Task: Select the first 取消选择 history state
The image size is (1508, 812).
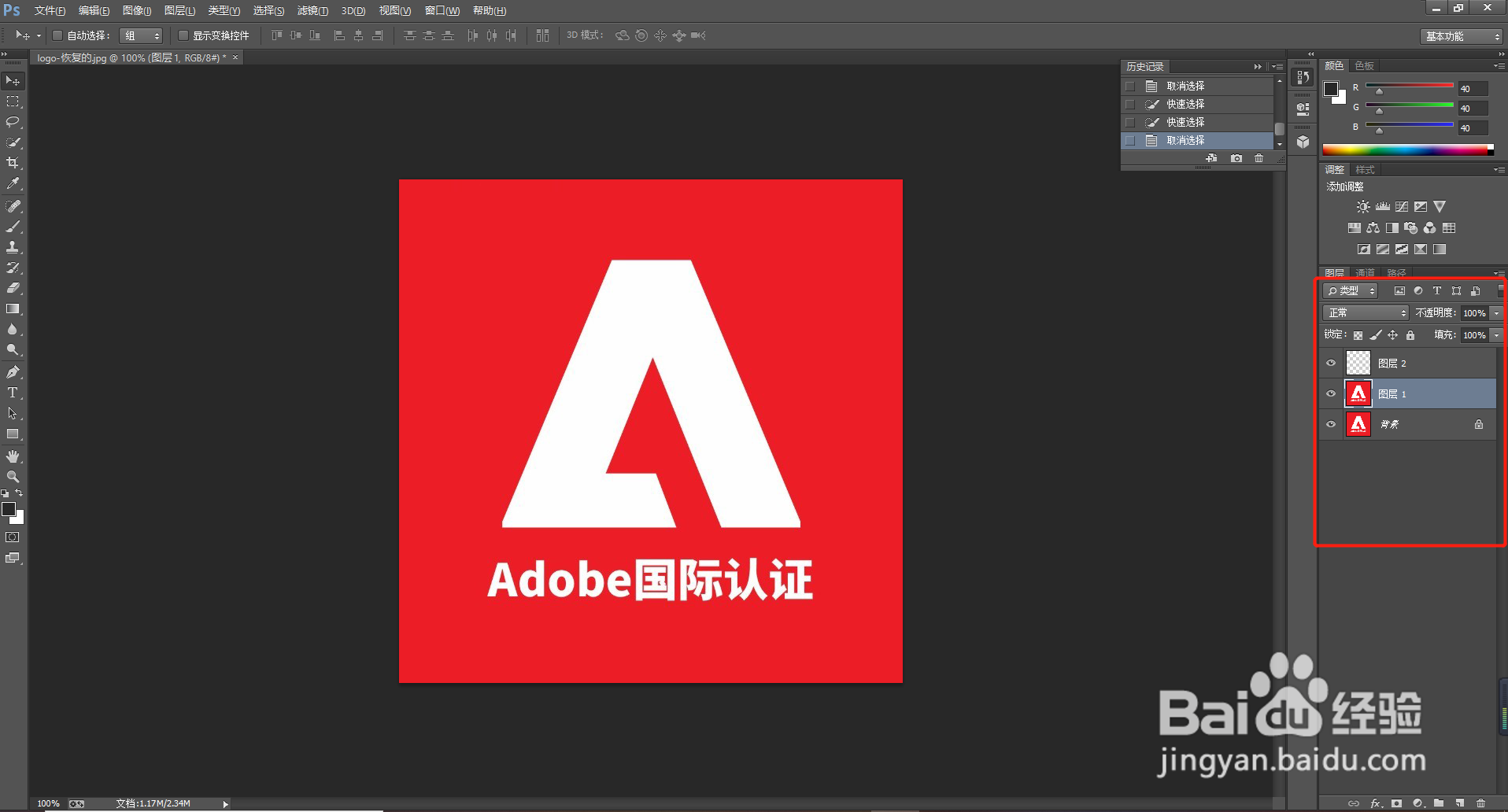Action: 1197,86
